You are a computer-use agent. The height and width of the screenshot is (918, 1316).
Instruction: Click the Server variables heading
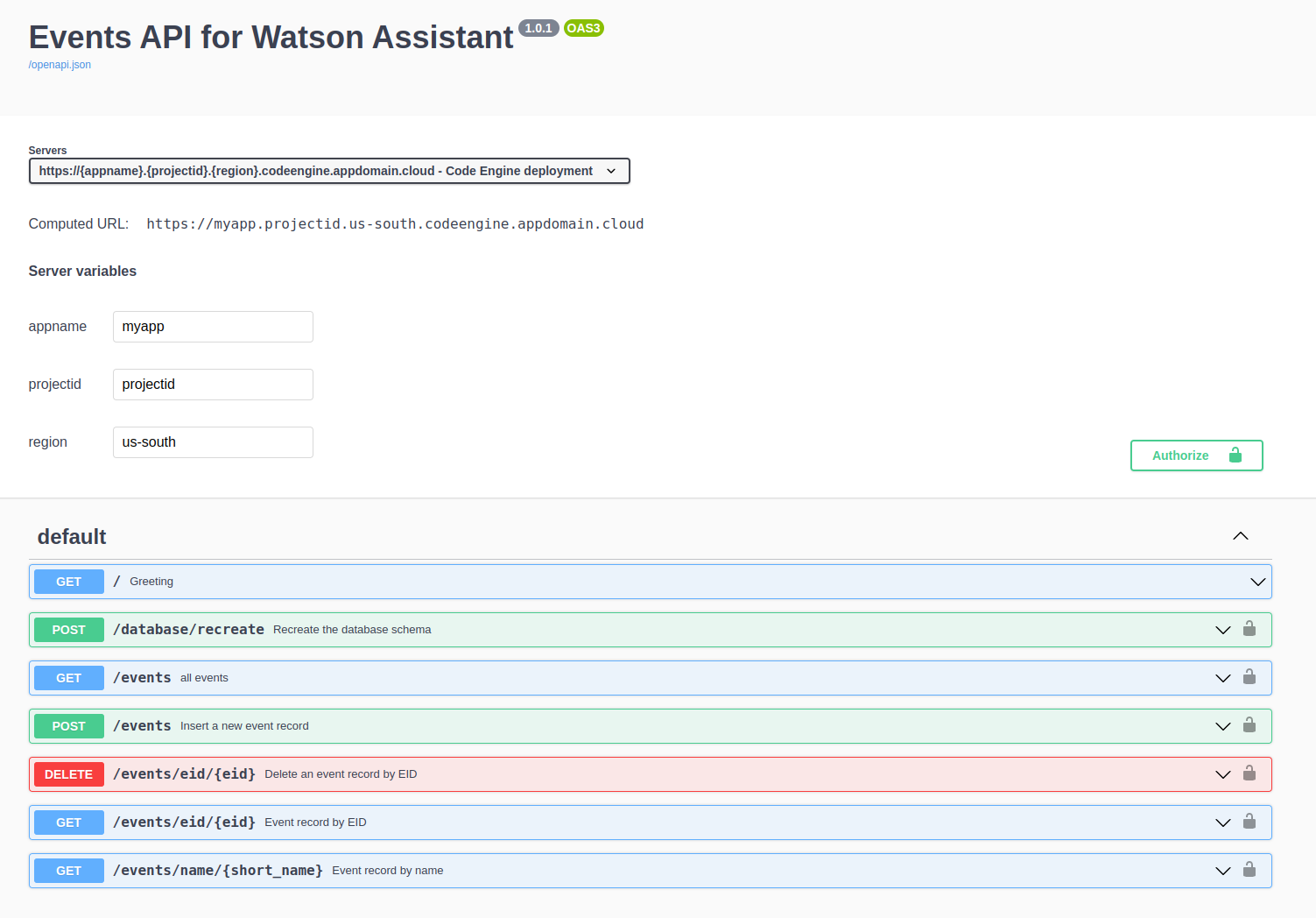click(x=82, y=272)
